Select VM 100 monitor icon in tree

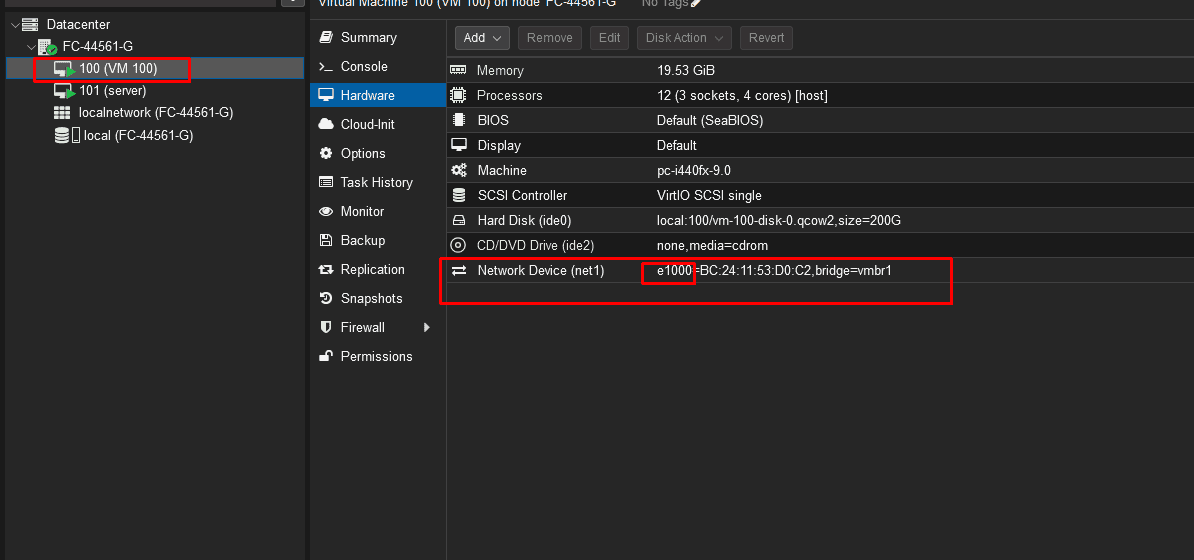click(x=64, y=69)
